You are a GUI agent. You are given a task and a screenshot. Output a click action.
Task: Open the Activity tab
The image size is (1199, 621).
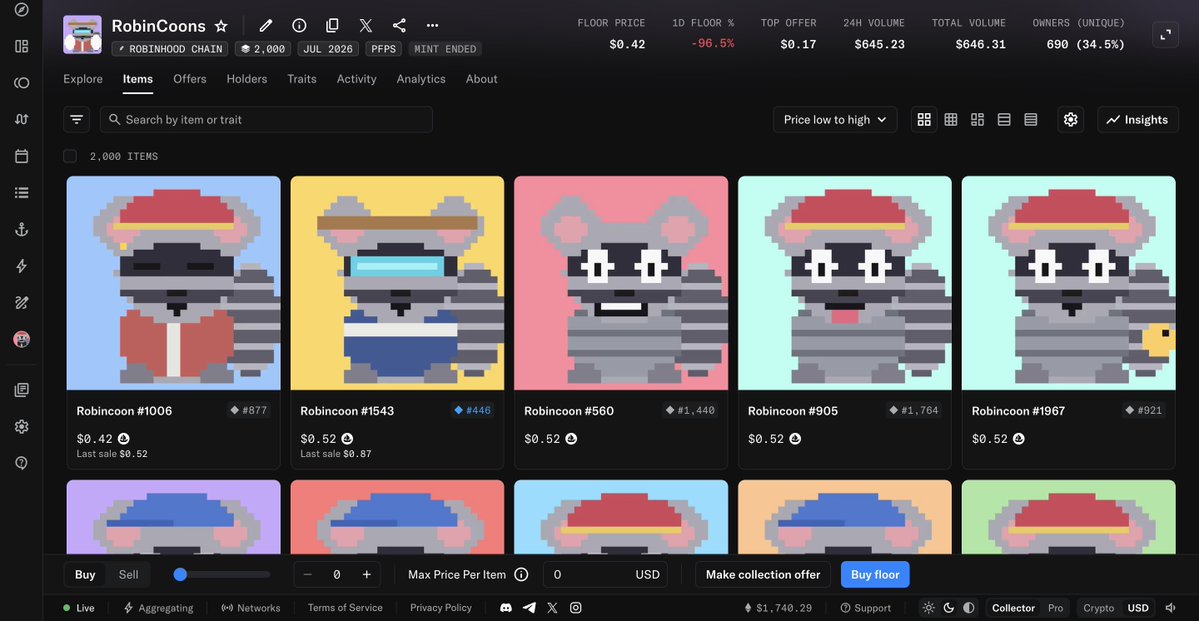(x=356, y=79)
